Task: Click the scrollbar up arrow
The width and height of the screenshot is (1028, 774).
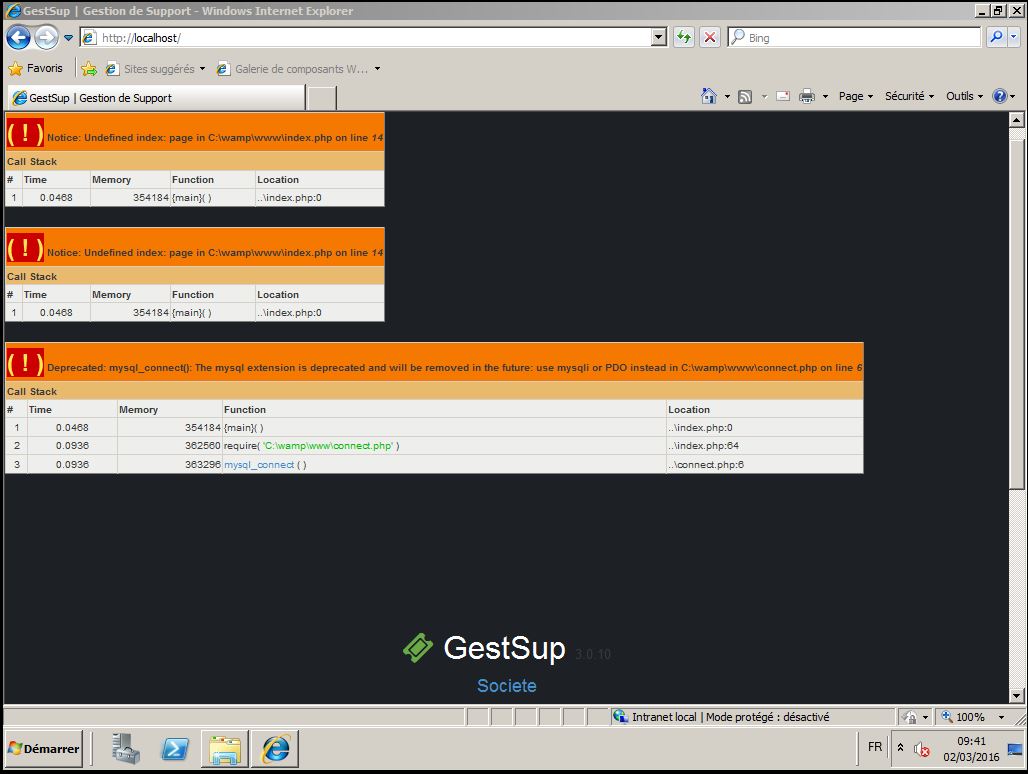Action: point(1016,119)
